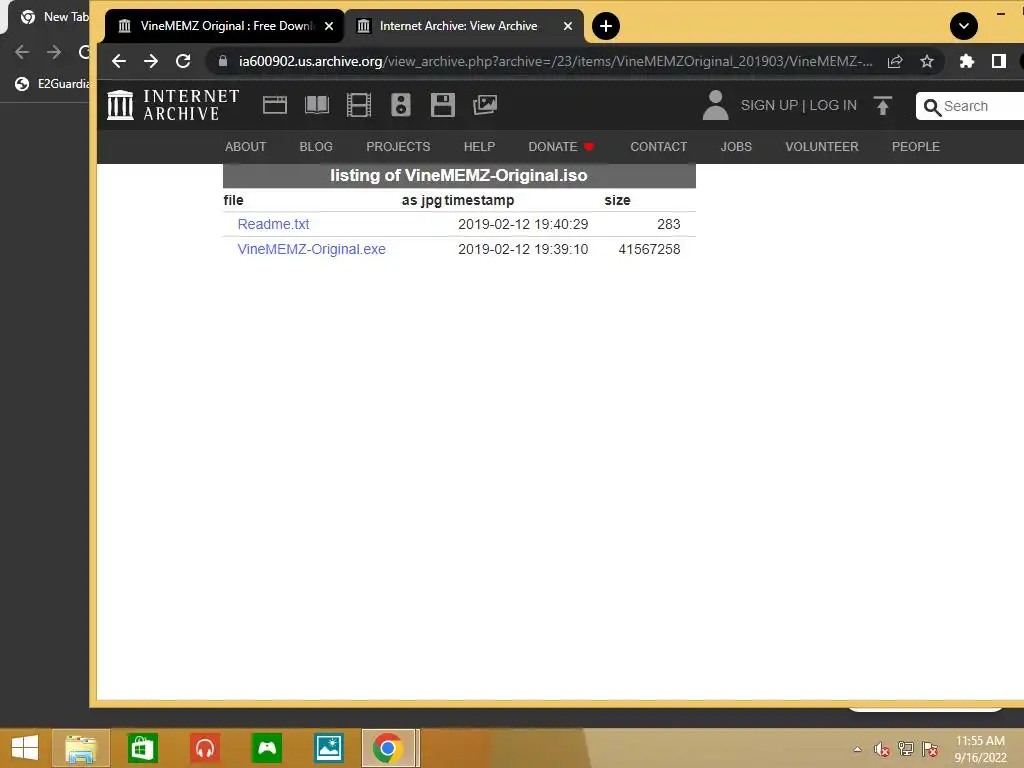Click timestamp 2019-02-12 19:40:29
The height and width of the screenshot is (768, 1024).
523,224
